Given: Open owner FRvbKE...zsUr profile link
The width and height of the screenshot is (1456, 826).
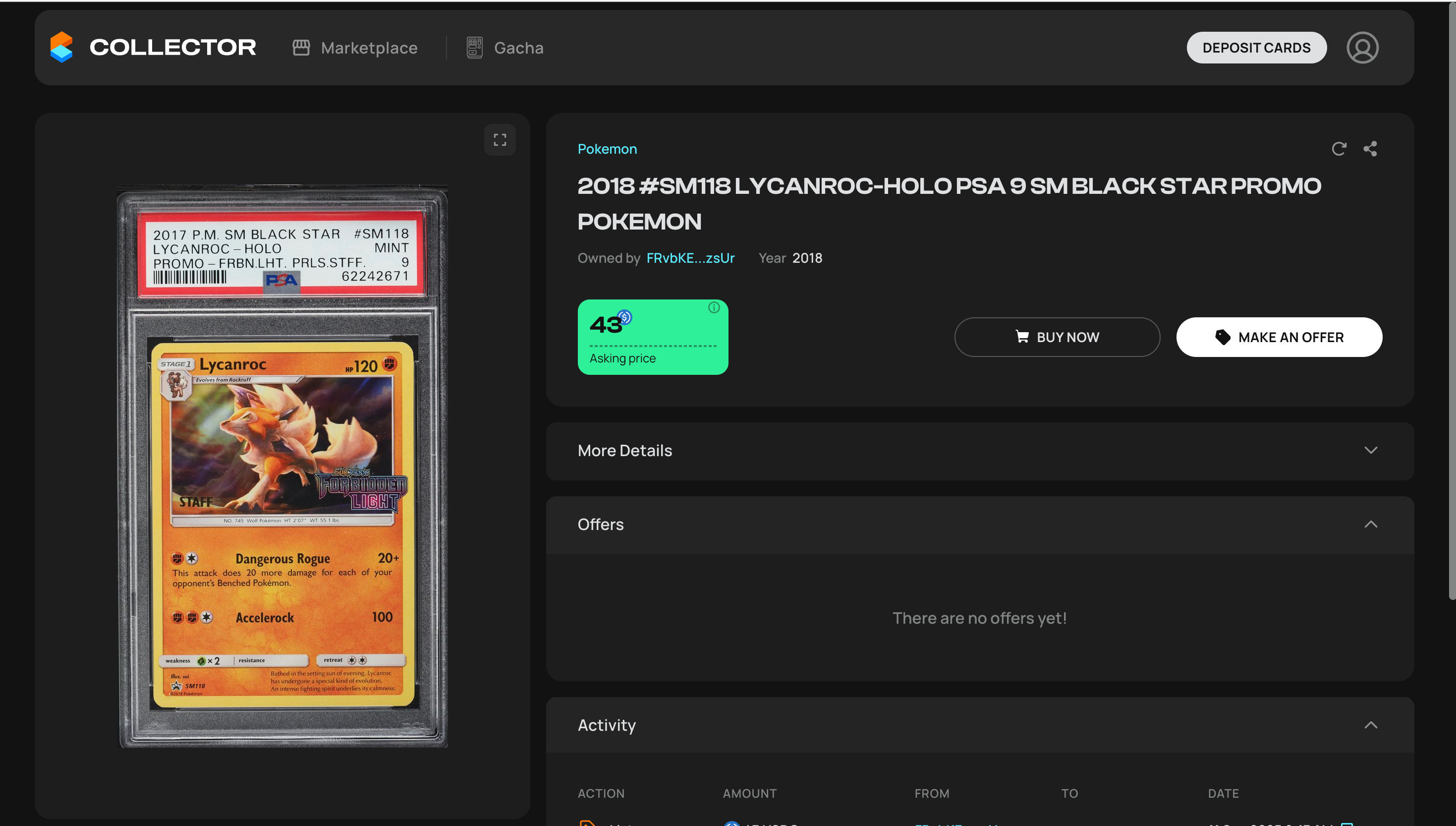Looking at the screenshot, I should pyautogui.click(x=690, y=258).
